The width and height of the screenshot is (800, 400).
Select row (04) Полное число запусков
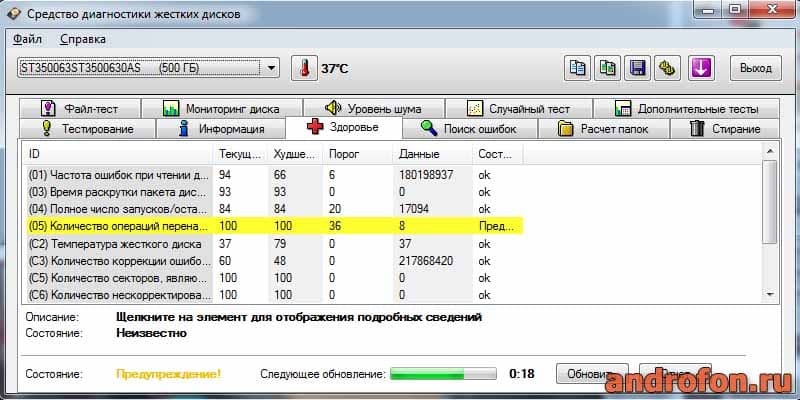point(273,209)
